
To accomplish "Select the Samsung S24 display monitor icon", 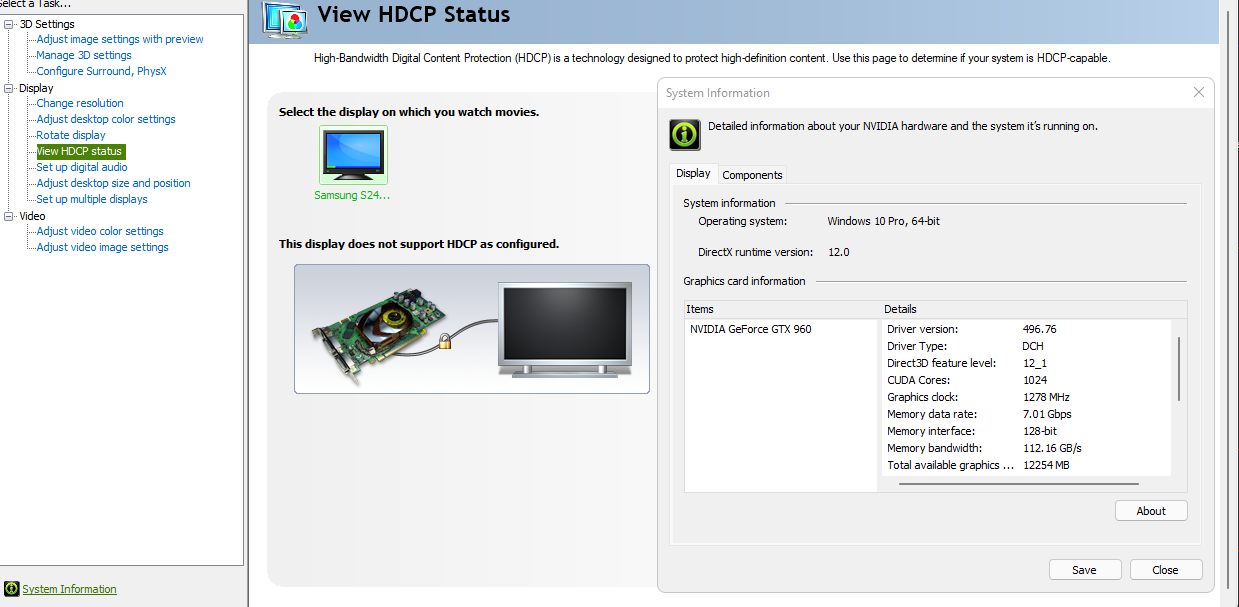I will pyautogui.click(x=353, y=155).
